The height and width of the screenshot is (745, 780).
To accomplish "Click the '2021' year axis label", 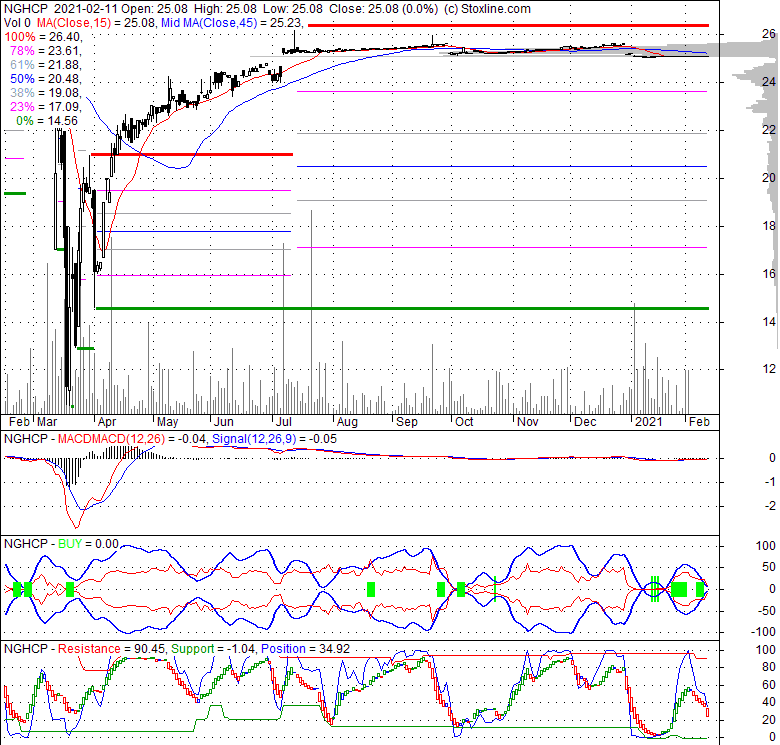I will 649,422.
